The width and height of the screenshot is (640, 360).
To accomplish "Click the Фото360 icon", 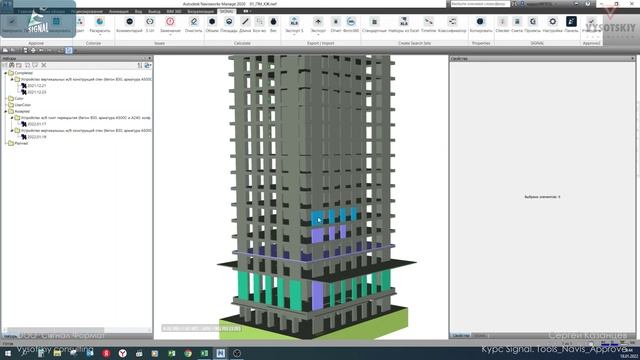I will pos(351,22).
